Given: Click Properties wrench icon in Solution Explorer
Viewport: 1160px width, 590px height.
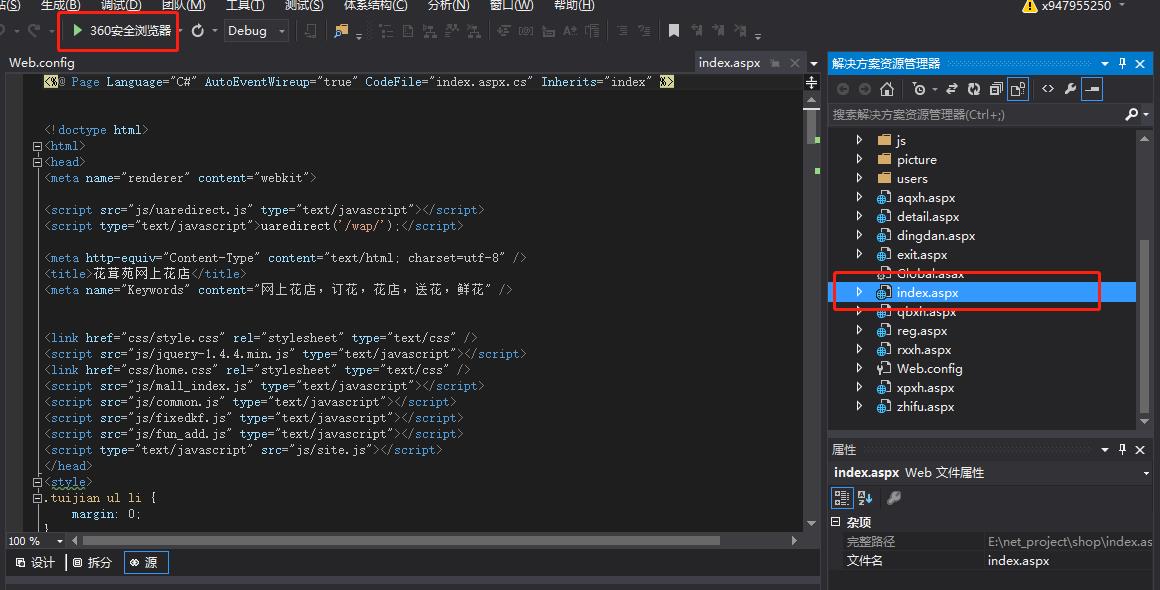Looking at the screenshot, I should 1070,89.
